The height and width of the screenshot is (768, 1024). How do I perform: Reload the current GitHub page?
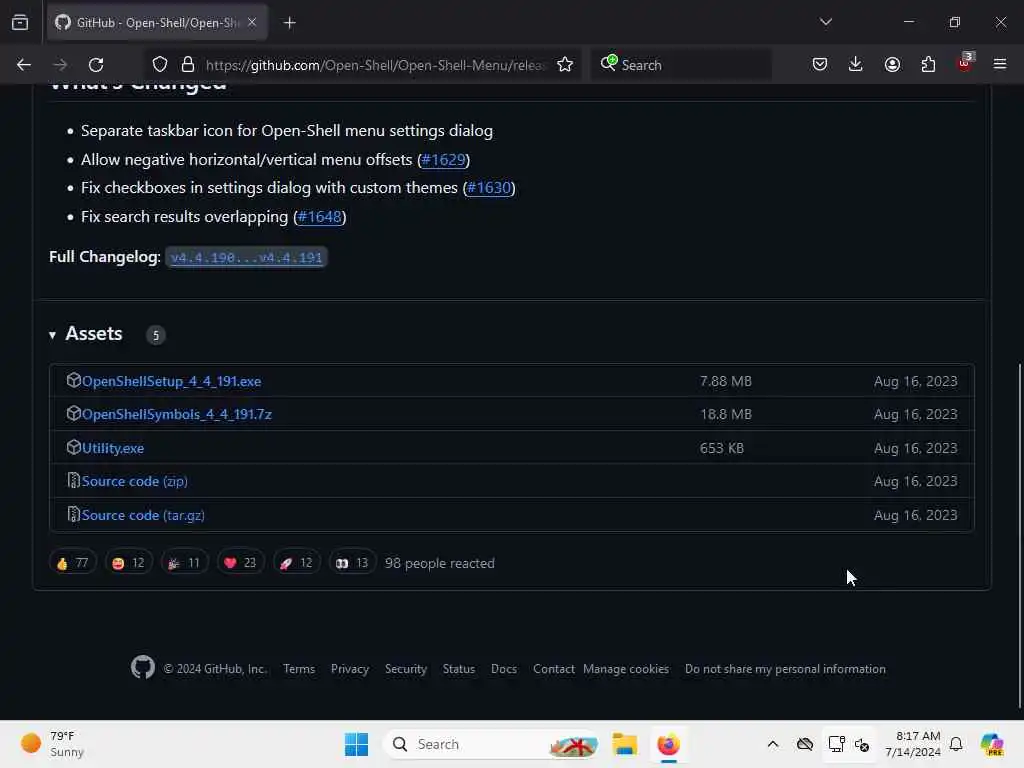point(96,65)
